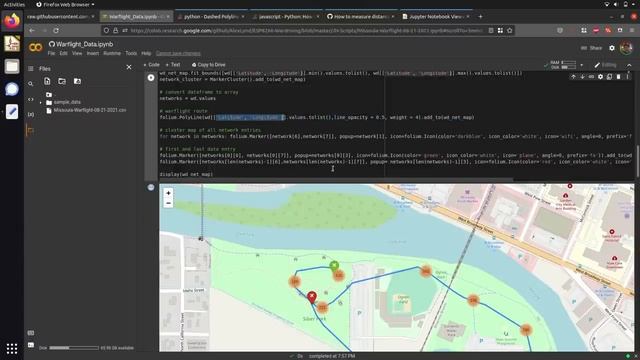The width and height of the screenshot is (640, 360).
Task: Select the Files folder icon in sidebar
Action: pos(31,131)
